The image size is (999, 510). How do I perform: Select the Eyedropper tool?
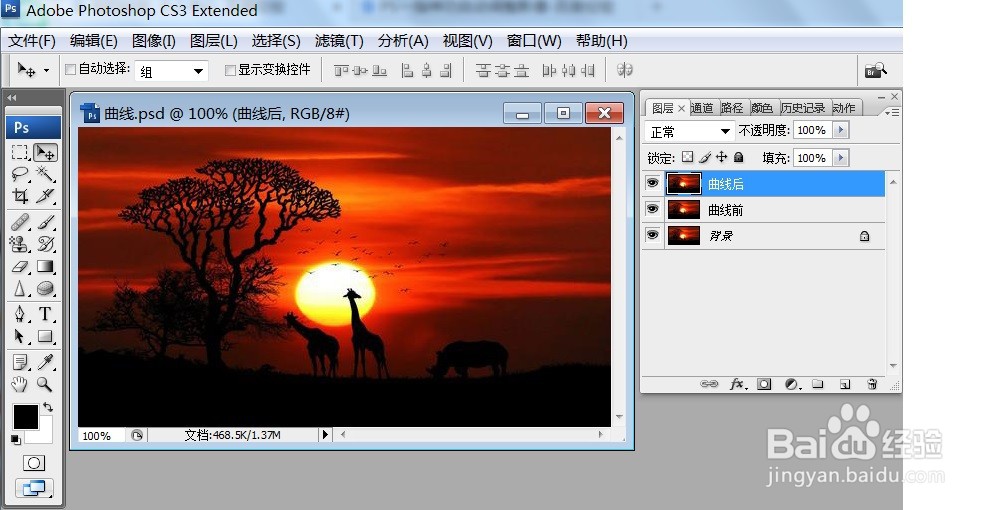pos(45,362)
